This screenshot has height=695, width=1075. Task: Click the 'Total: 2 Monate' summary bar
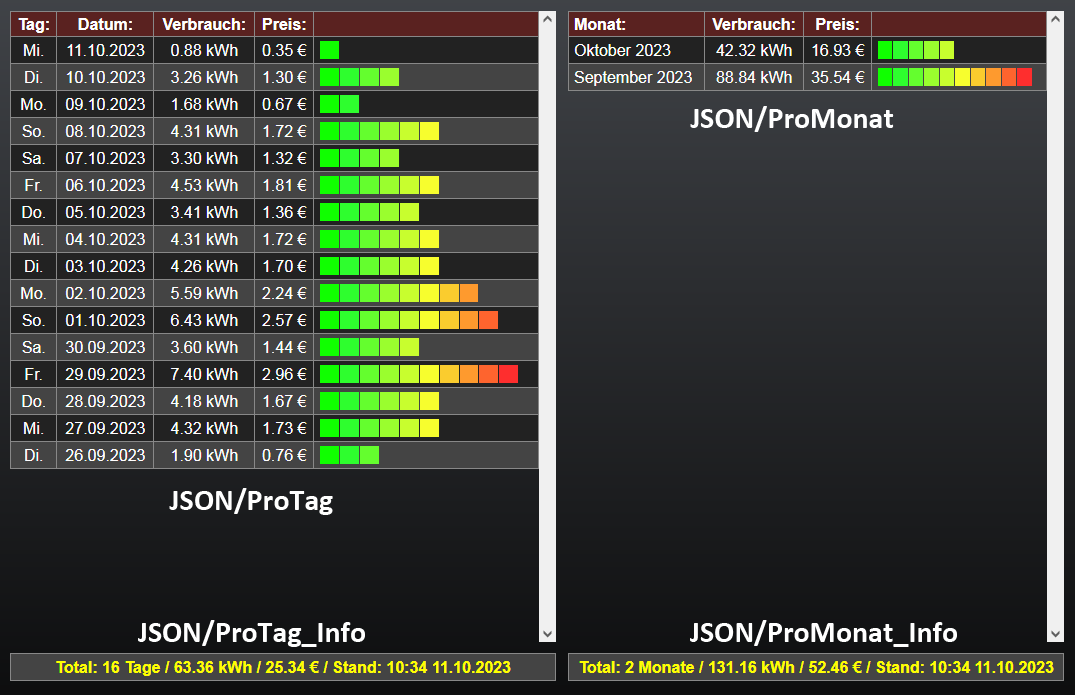click(816, 667)
